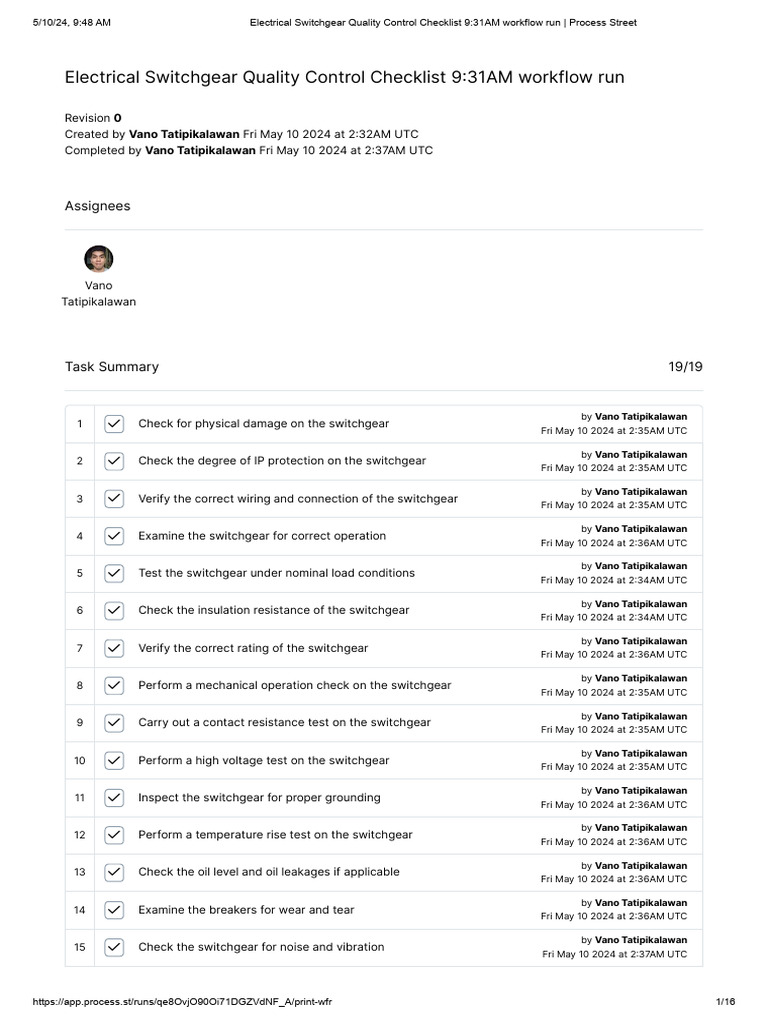Image resolution: width=768 pixels, height=1024 pixels.
Task: Toggle high voltage test checkbox
Action: [114, 760]
